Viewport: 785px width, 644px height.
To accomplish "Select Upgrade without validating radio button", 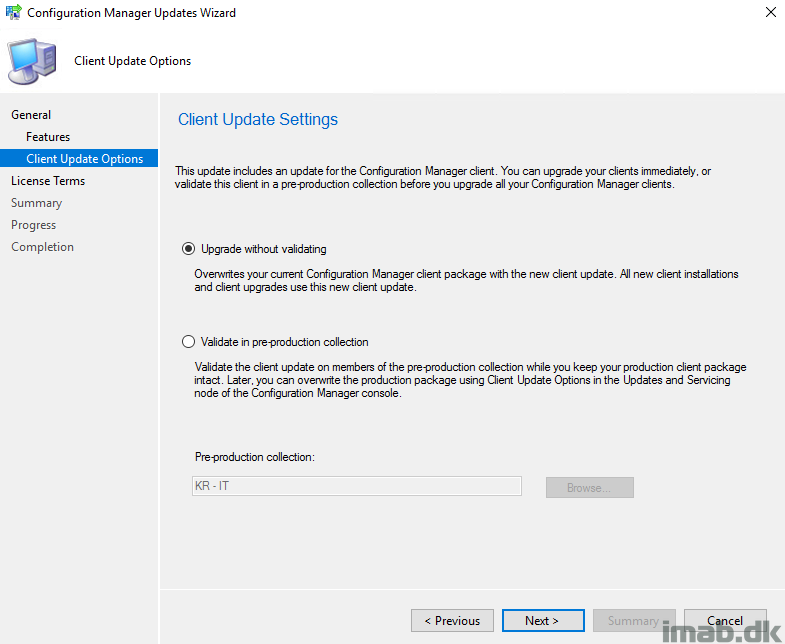I will 188,249.
